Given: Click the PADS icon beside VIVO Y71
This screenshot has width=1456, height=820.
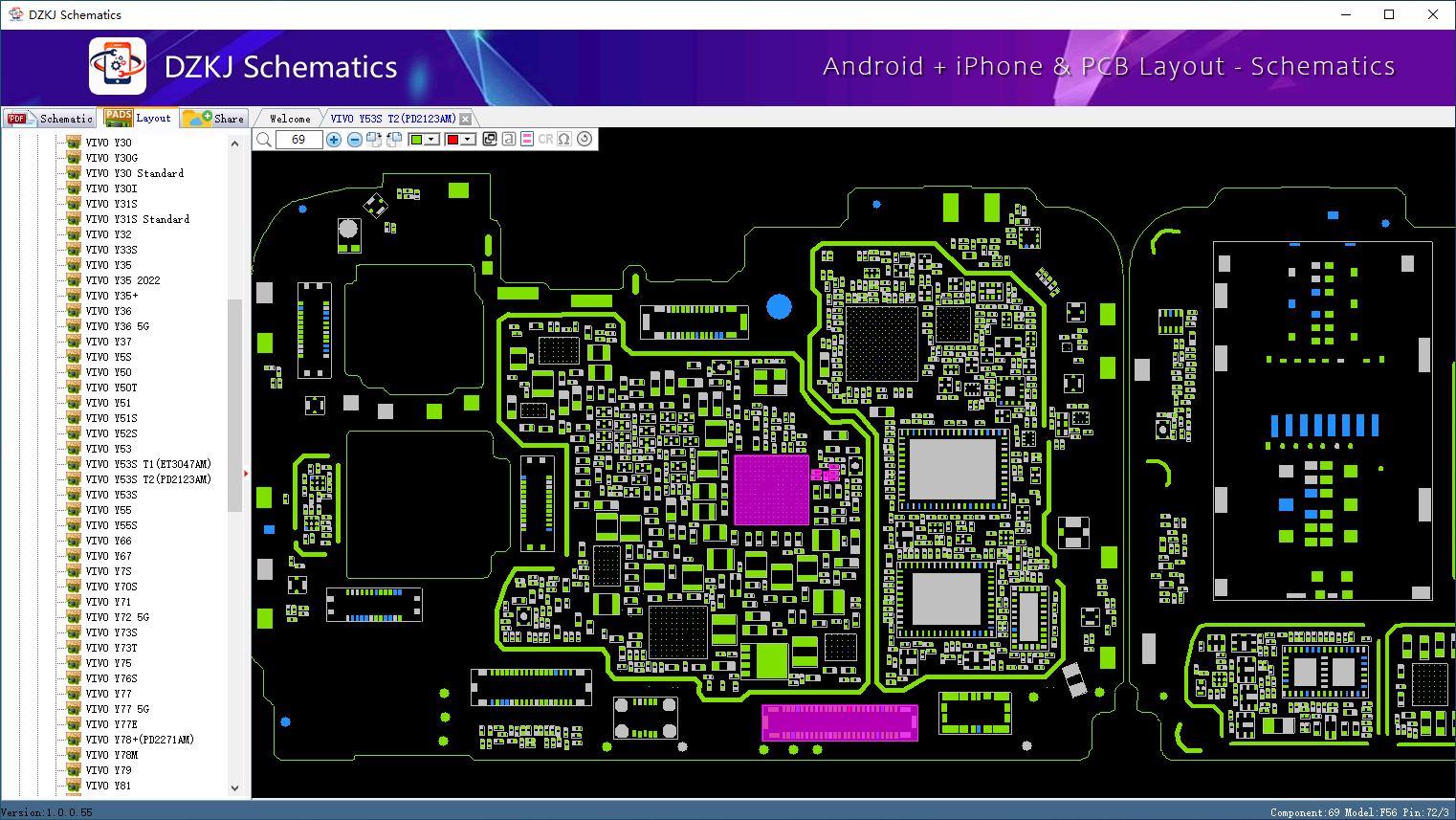Looking at the screenshot, I should 74,602.
